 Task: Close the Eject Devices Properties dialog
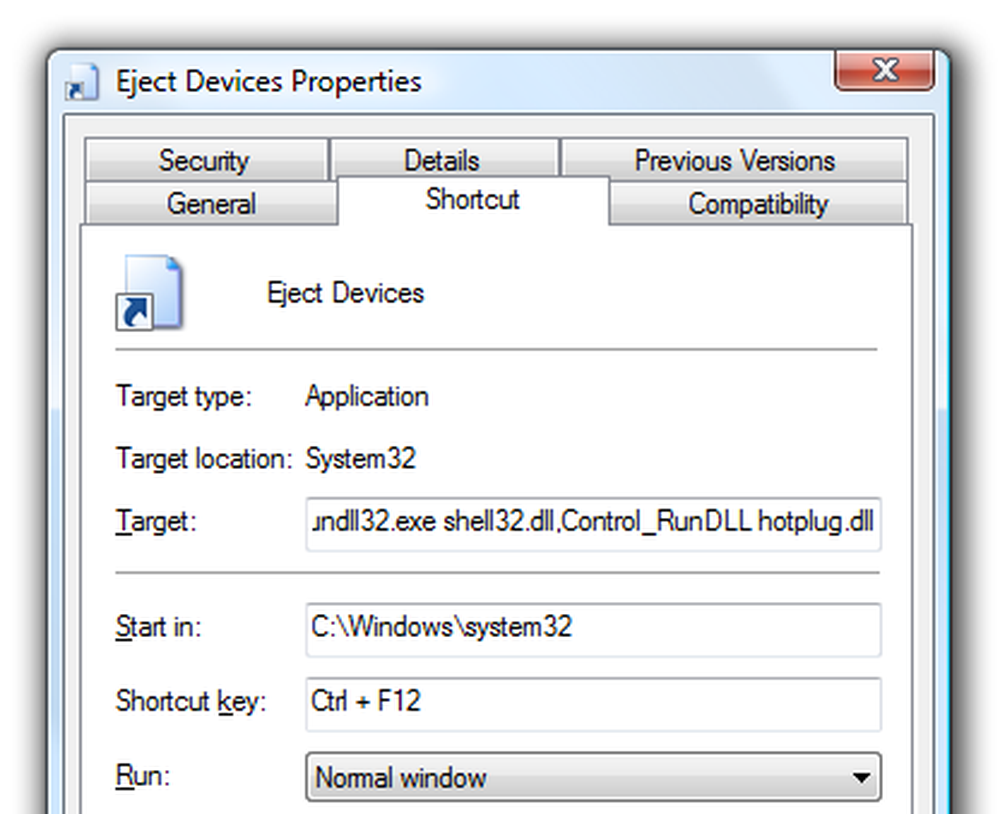click(884, 70)
